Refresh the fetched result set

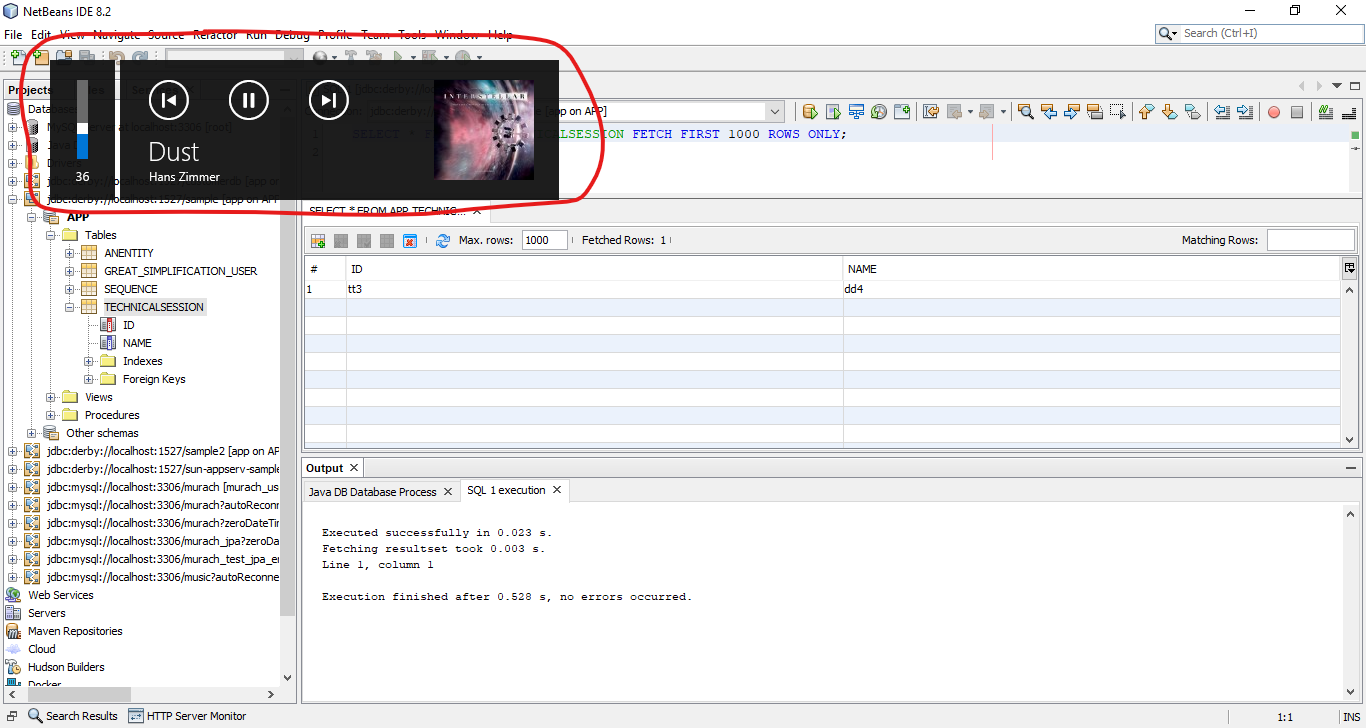tap(443, 240)
